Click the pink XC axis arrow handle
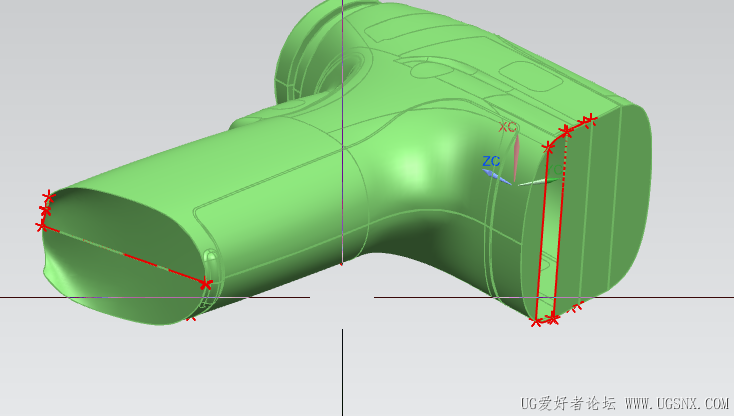 coord(516,158)
